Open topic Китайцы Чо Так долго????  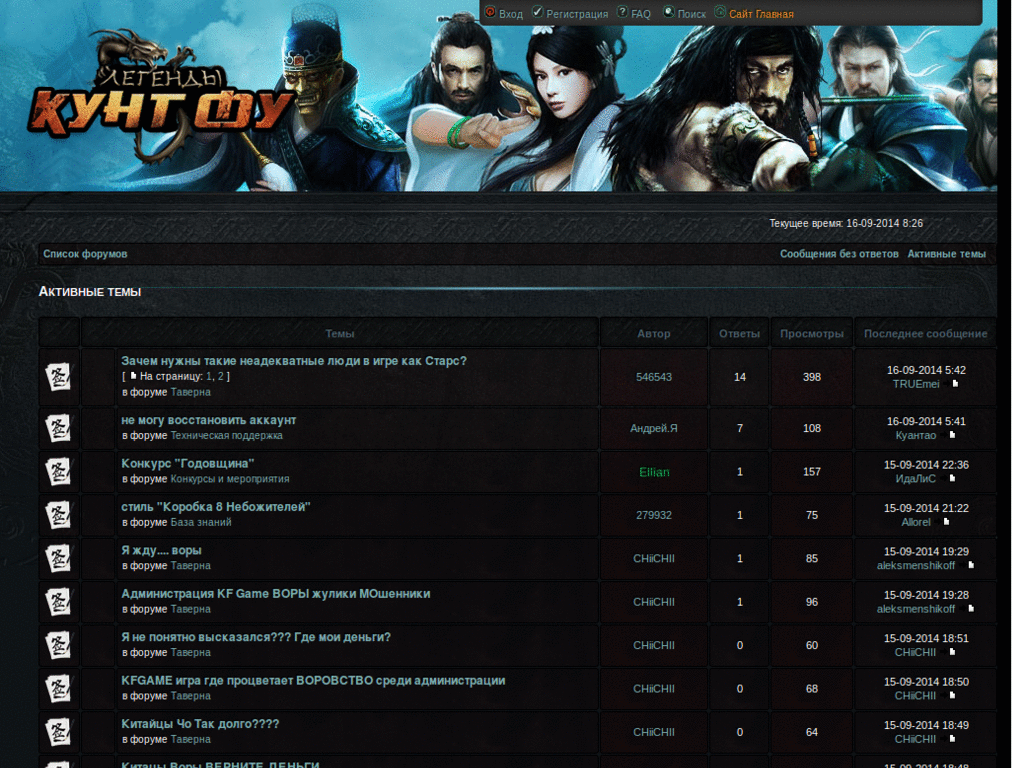pyautogui.click(x=200, y=724)
